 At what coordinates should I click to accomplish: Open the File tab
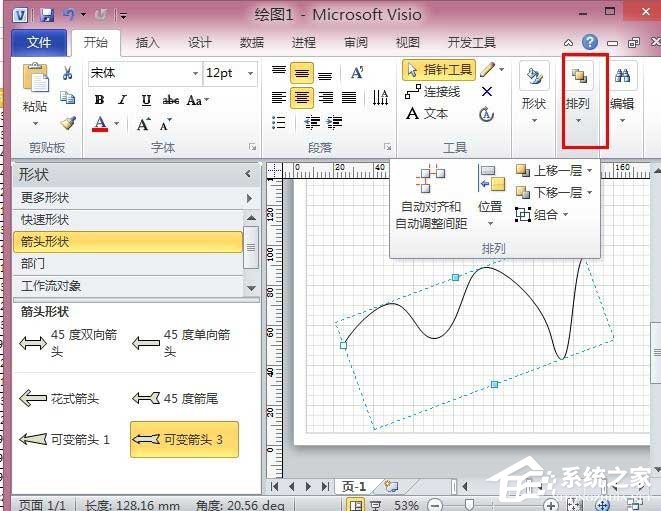[x=38, y=42]
